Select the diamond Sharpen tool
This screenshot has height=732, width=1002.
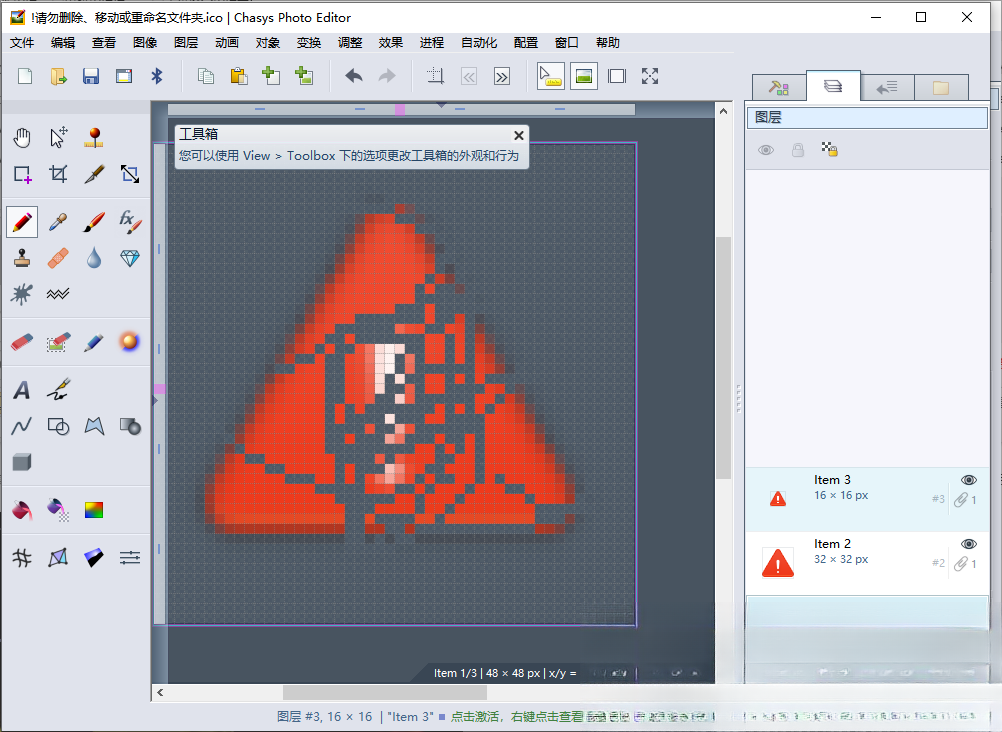130,258
